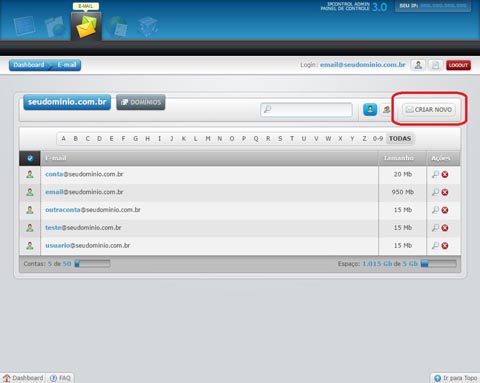Click the red Logout button
Viewport: 480px width, 383px height.
click(x=458, y=65)
